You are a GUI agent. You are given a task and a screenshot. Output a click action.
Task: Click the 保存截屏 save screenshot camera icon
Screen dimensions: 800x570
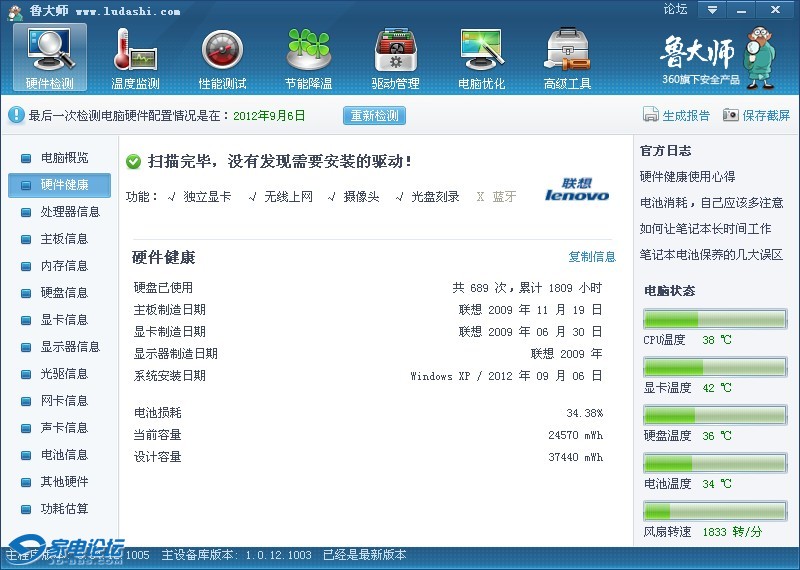pyautogui.click(x=731, y=115)
